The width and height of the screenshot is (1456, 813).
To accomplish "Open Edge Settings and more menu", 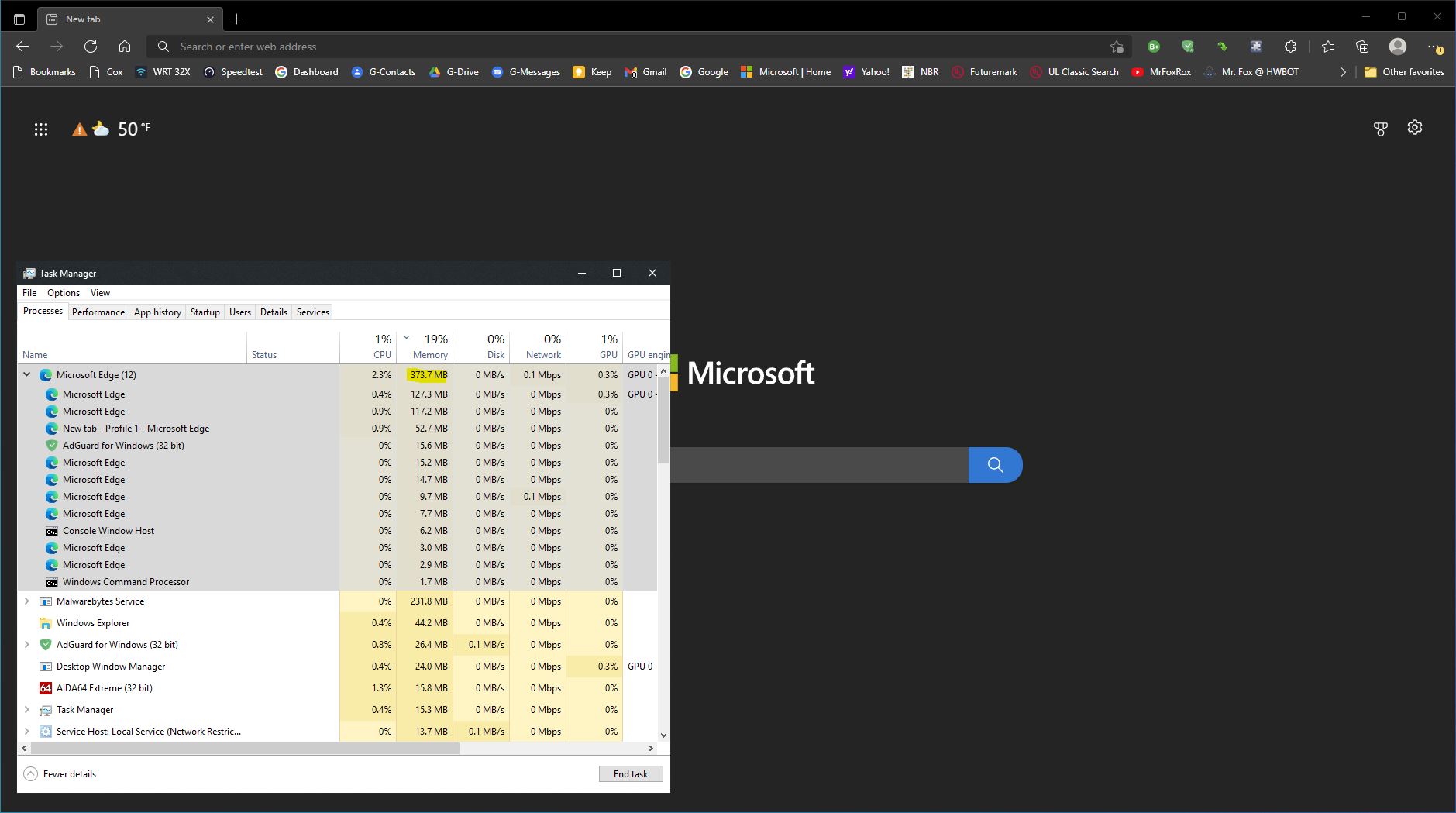I will point(1434,47).
